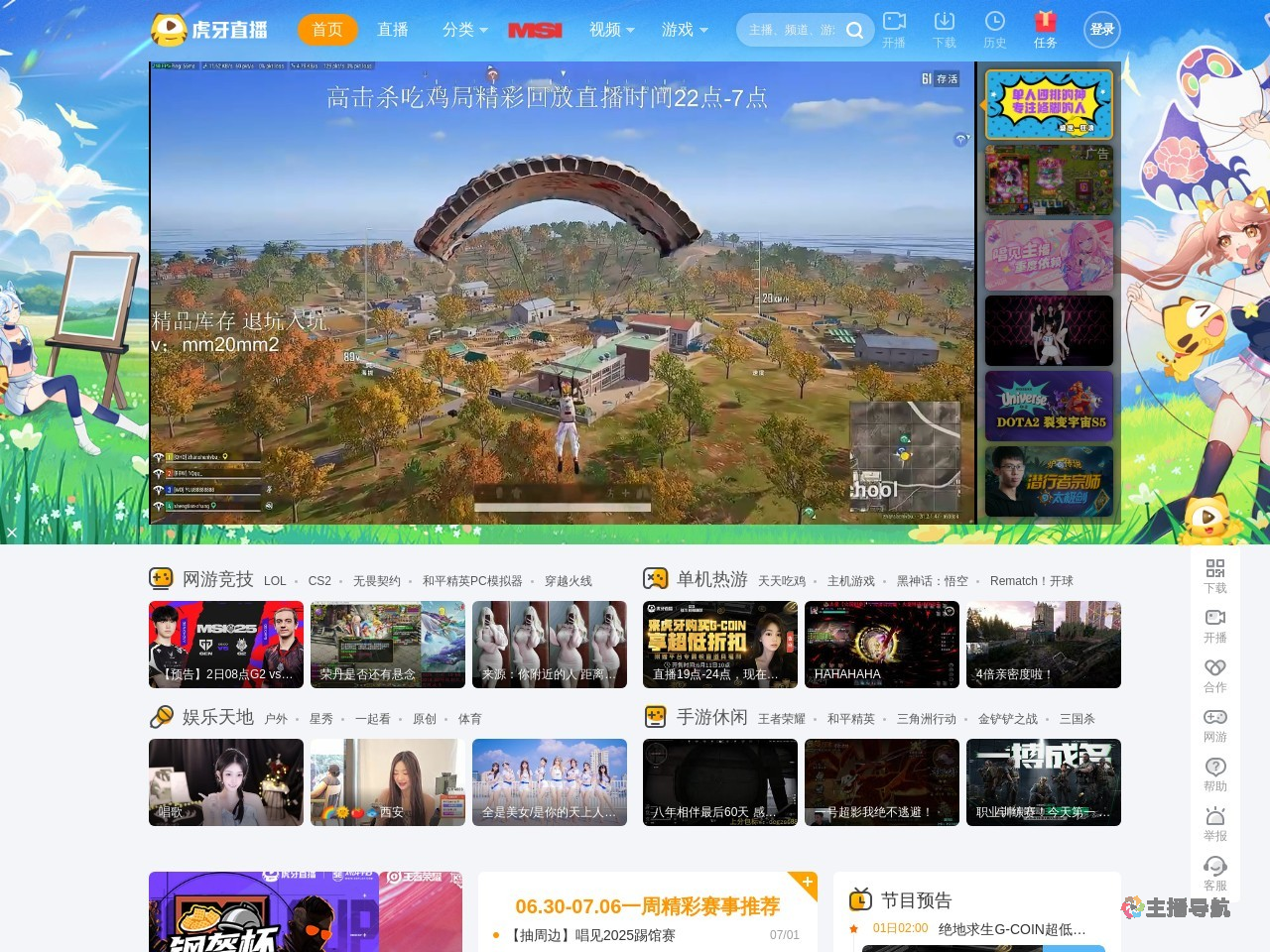The image size is (1270, 952).
Task: Open the Rematch！开球 category link
Action: click(x=1032, y=581)
